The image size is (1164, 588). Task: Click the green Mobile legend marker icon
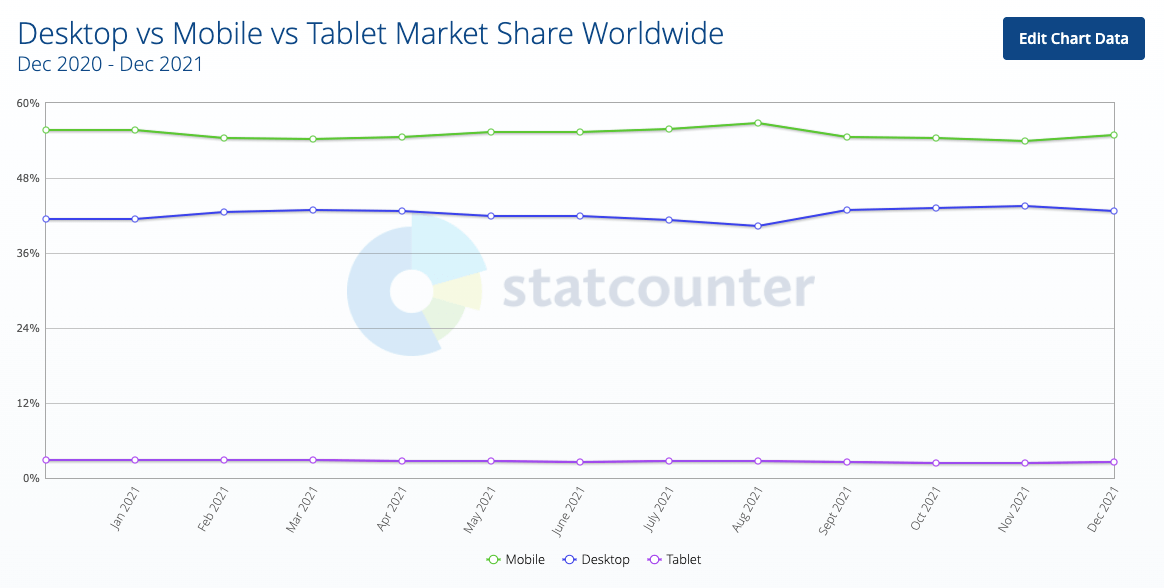(492, 560)
